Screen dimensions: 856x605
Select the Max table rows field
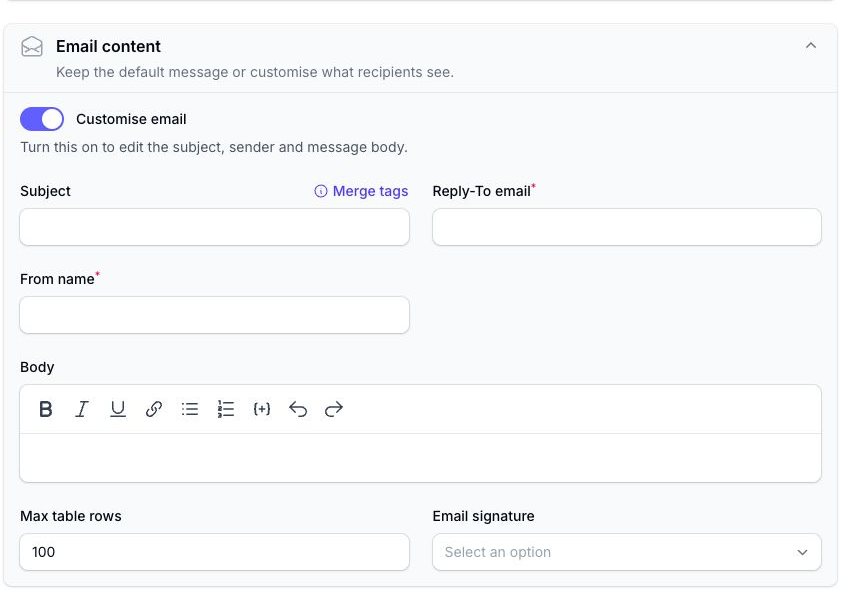pos(215,552)
